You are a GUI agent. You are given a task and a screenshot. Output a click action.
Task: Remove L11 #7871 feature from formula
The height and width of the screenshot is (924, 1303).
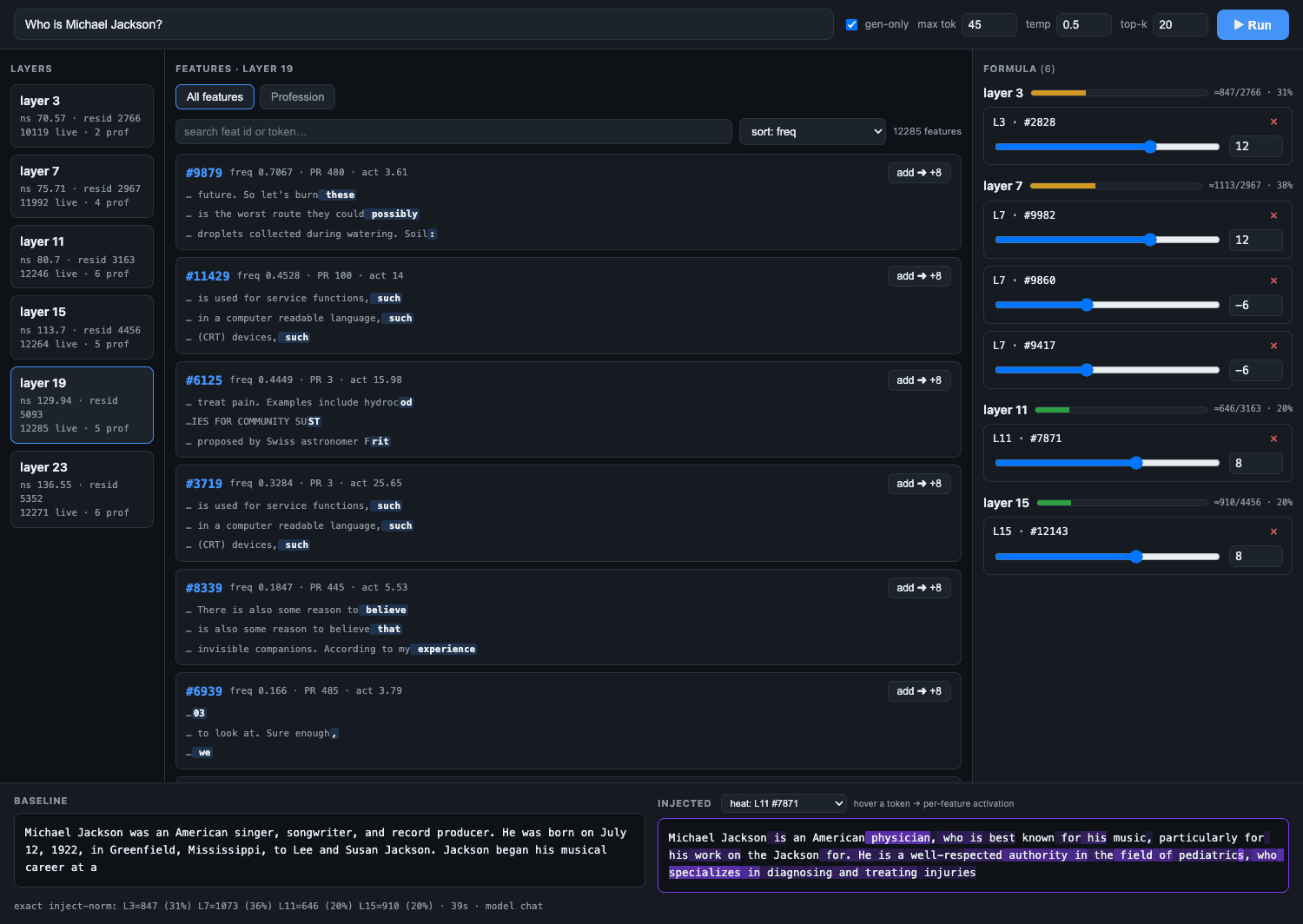1273,439
